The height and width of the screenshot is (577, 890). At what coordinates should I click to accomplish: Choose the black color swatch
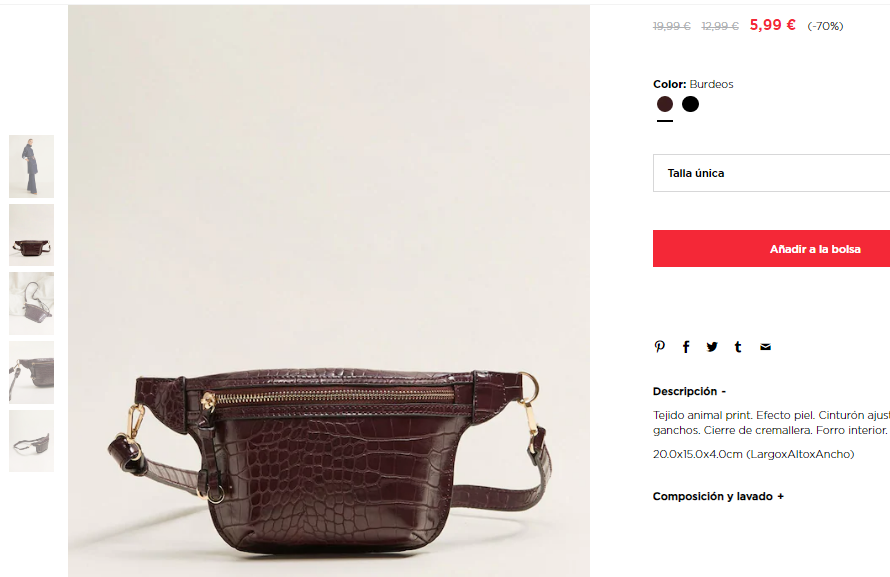(x=690, y=104)
